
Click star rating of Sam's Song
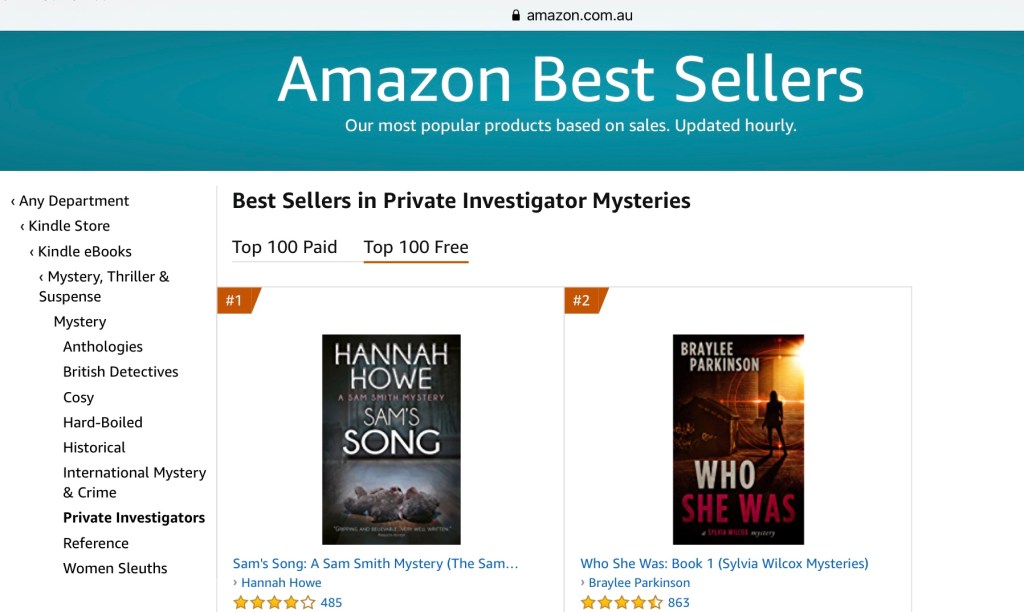pos(274,602)
